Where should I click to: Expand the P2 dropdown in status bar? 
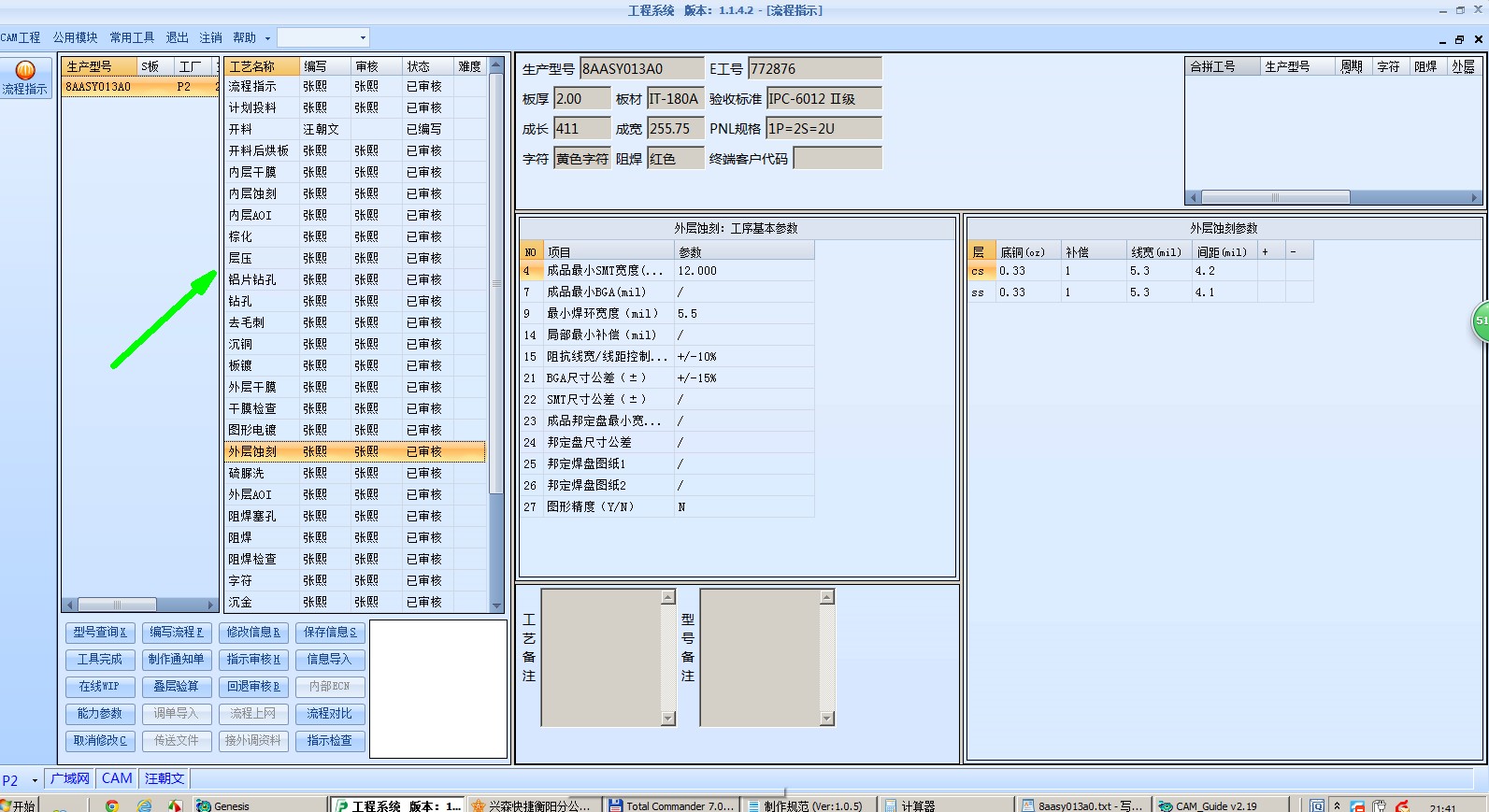[x=35, y=780]
